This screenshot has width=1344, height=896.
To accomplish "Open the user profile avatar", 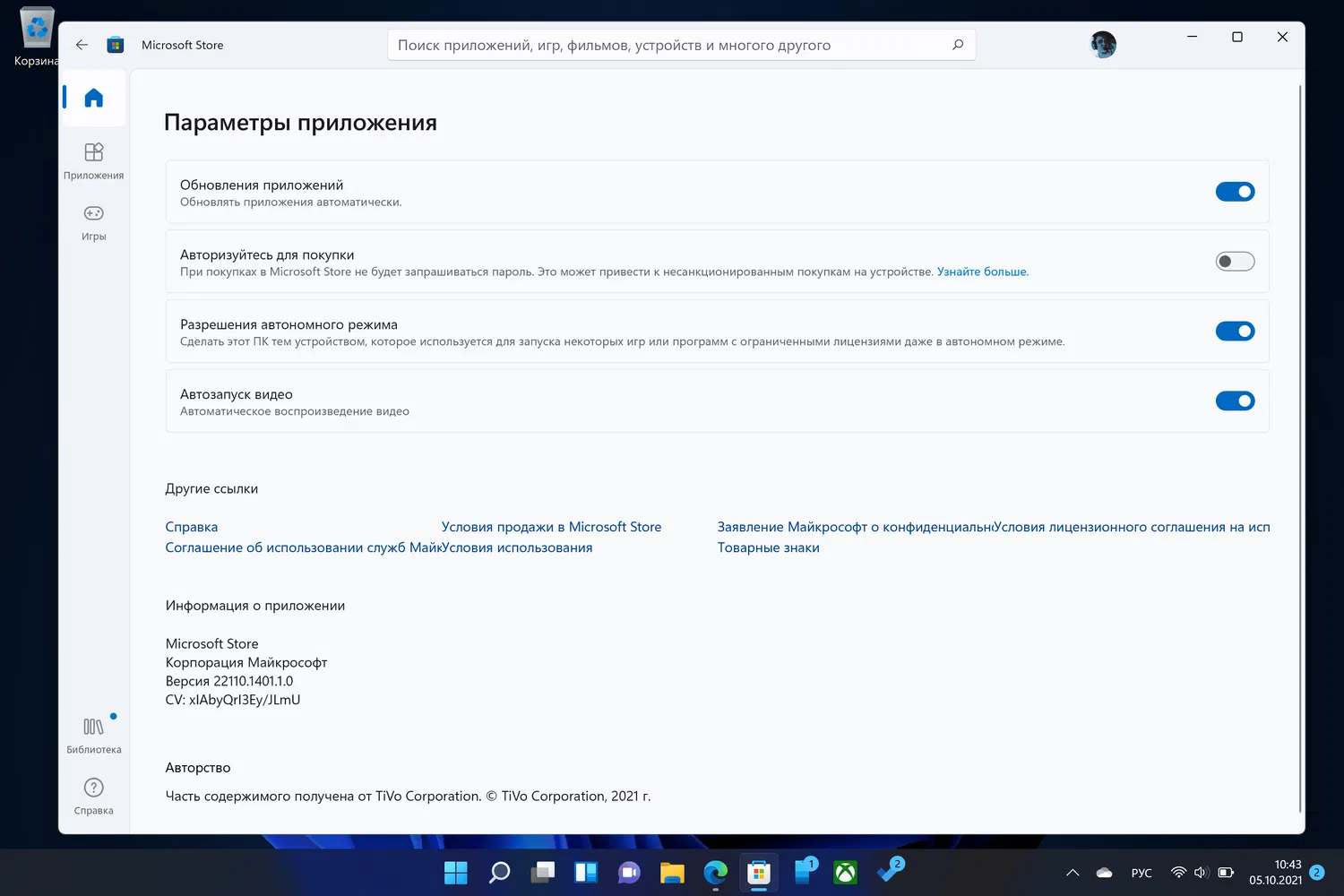I will pos(1103,45).
